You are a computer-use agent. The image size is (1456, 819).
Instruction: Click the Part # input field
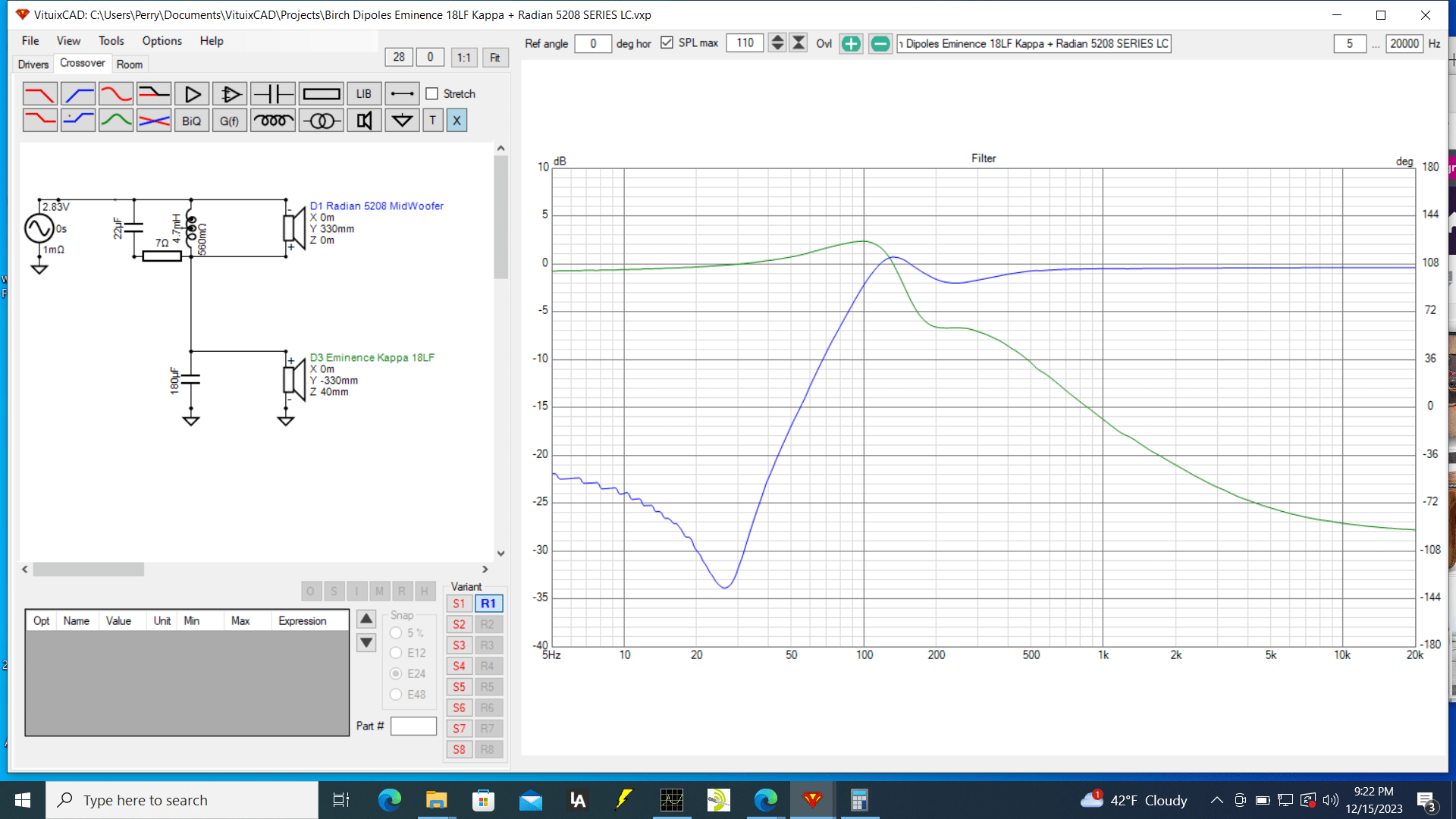click(413, 726)
